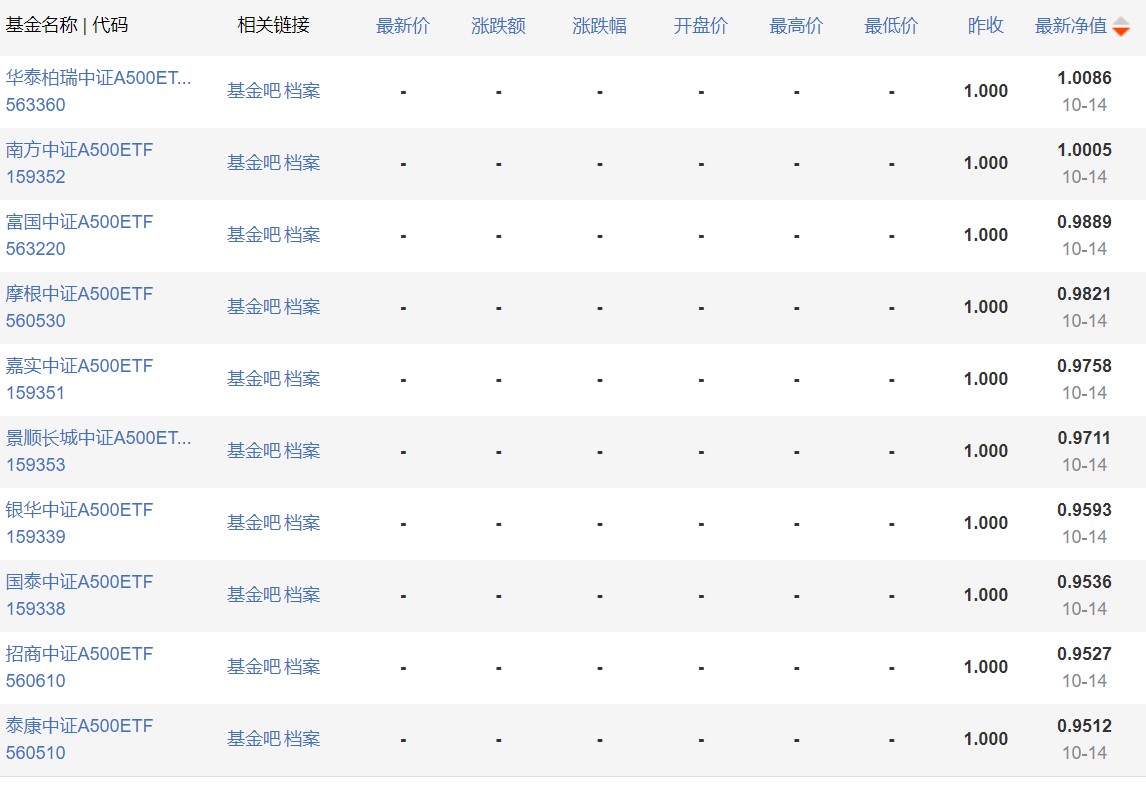Sort table by 涨跌幅 column header

coord(599,26)
